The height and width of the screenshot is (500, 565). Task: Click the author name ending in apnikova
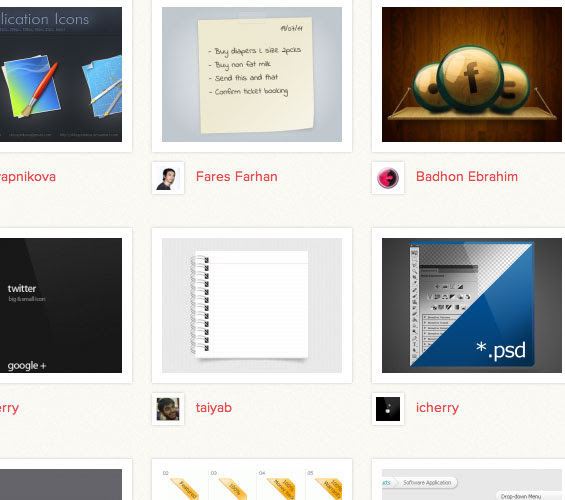[28, 177]
